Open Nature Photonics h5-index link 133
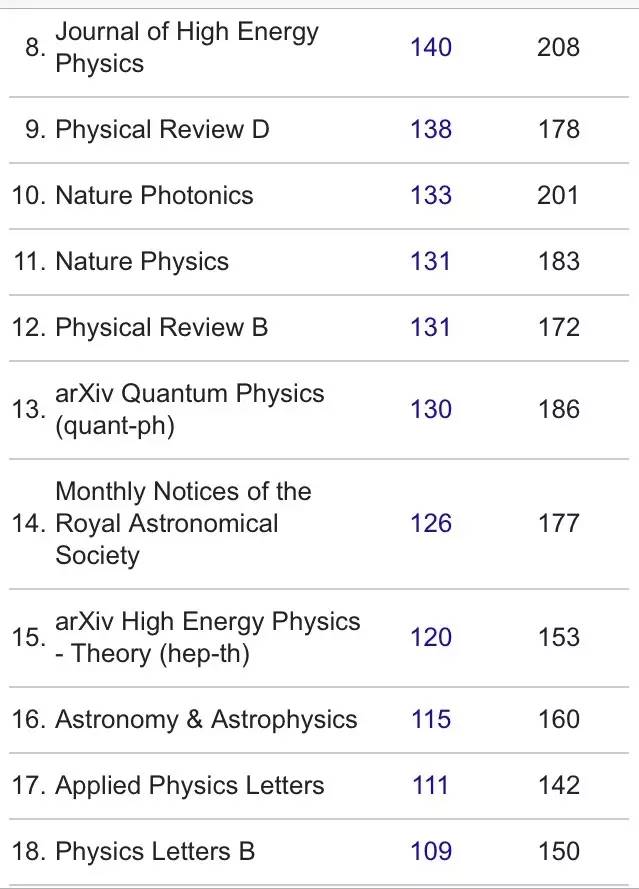 (x=431, y=195)
